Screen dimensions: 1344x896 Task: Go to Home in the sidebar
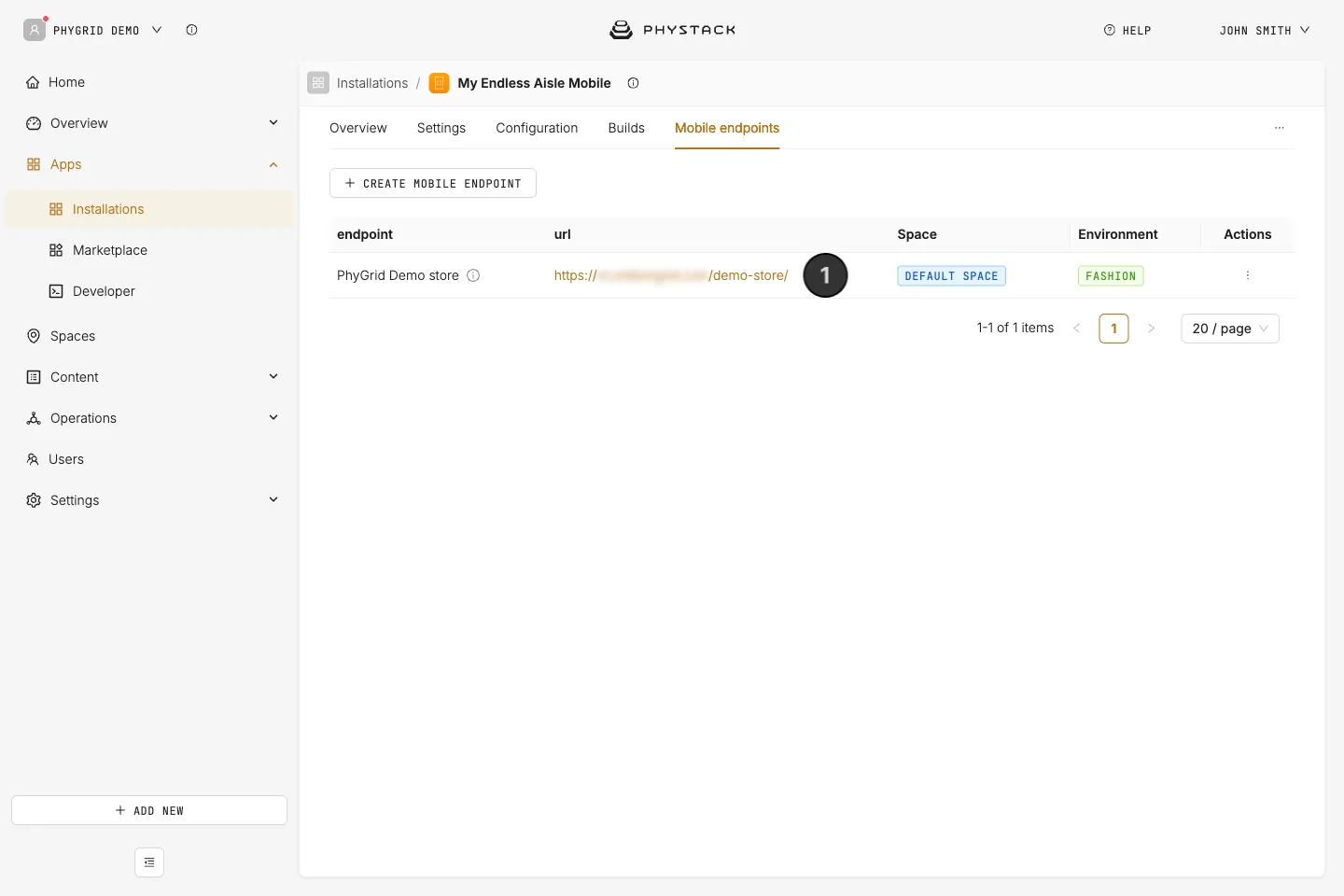(149, 82)
